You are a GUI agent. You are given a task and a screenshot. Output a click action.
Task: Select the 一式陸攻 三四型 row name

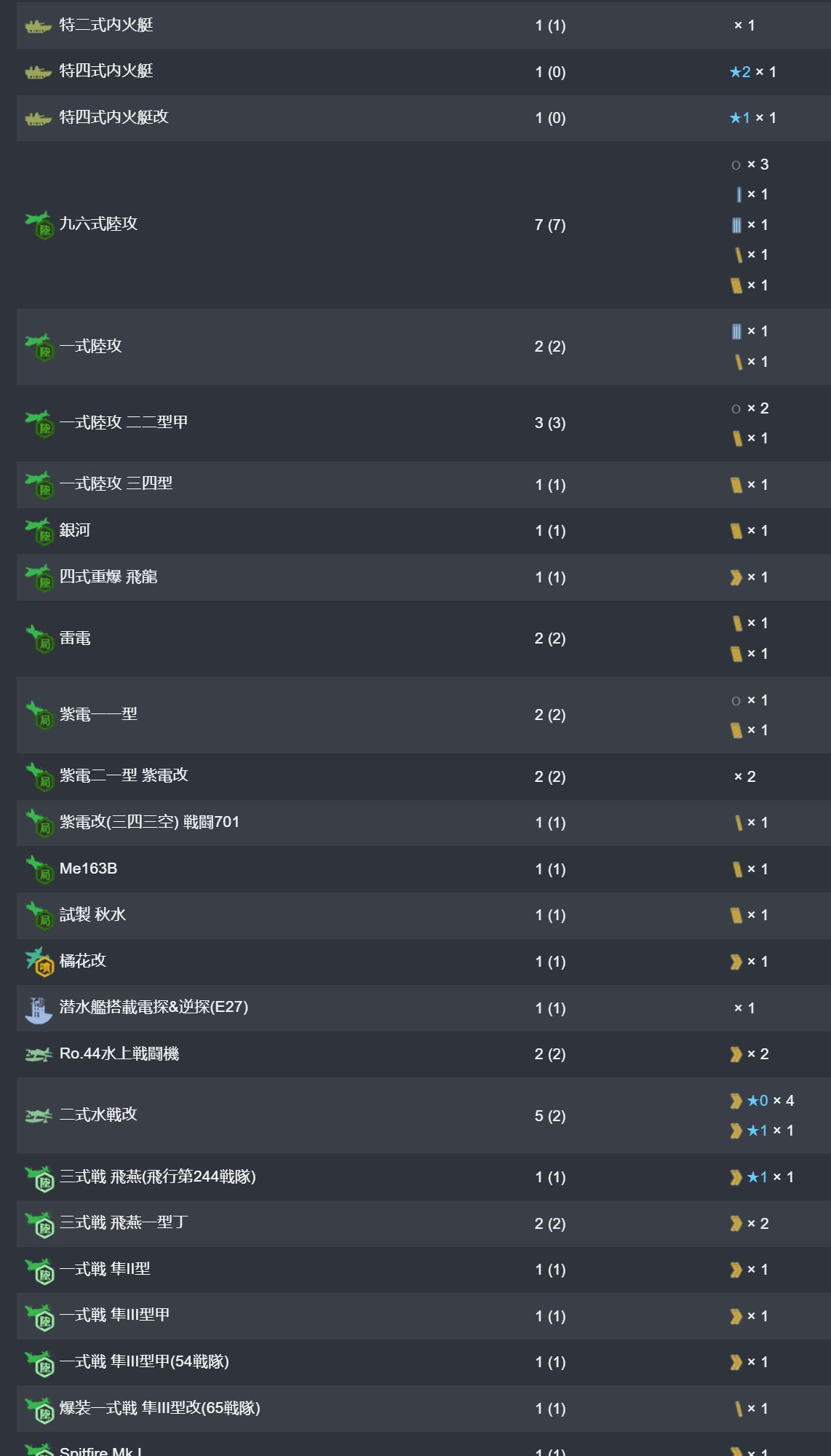tap(116, 483)
